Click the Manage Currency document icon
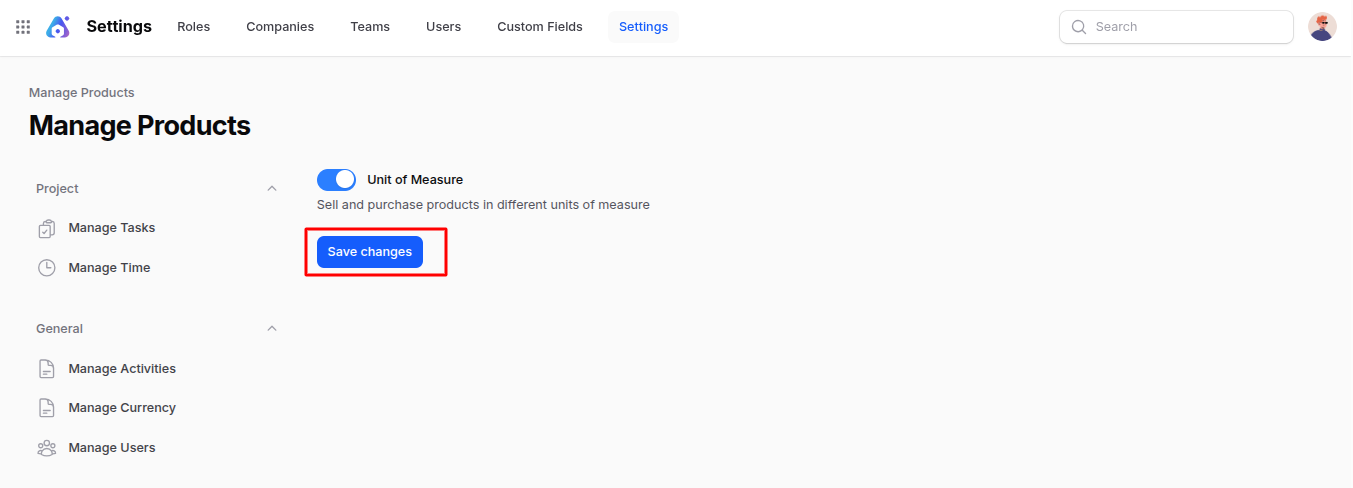Viewport: 1353px width, 488px height. pos(47,408)
